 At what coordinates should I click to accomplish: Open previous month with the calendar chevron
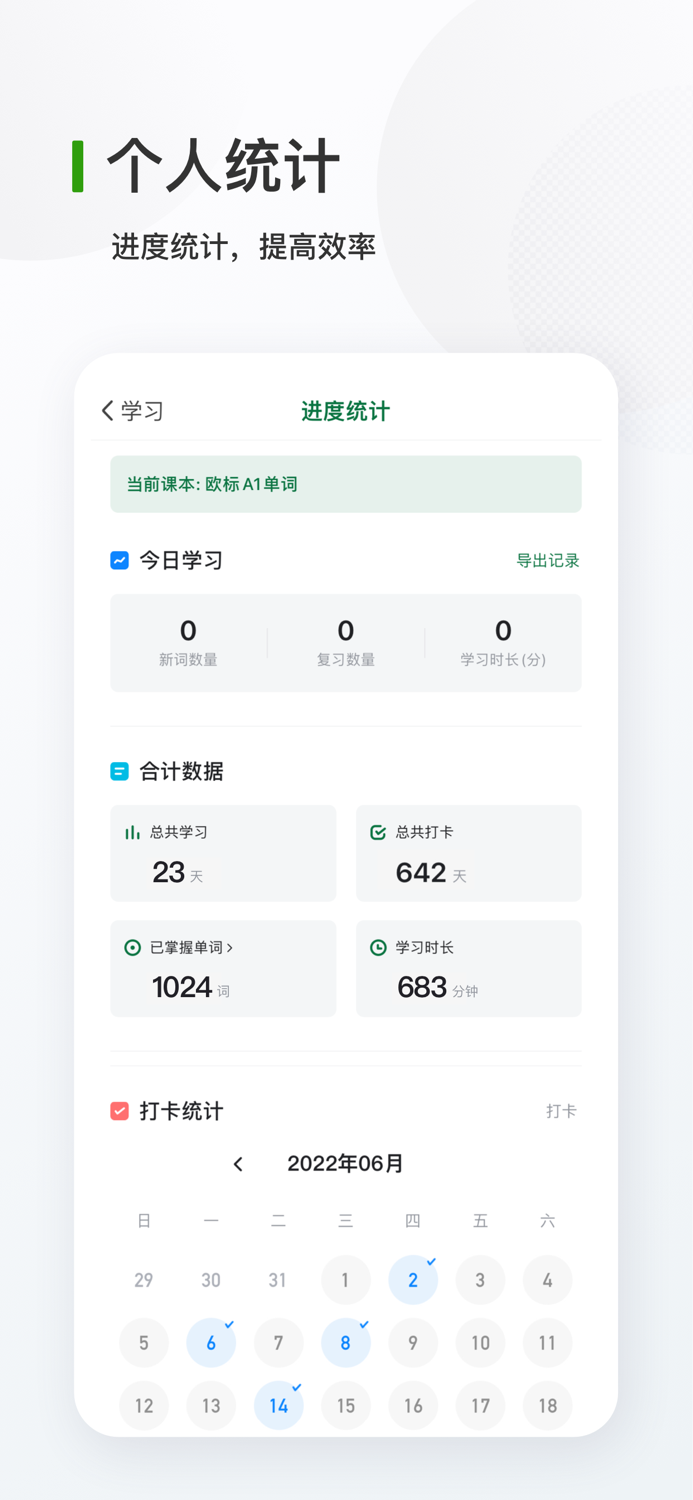point(239,1164)
